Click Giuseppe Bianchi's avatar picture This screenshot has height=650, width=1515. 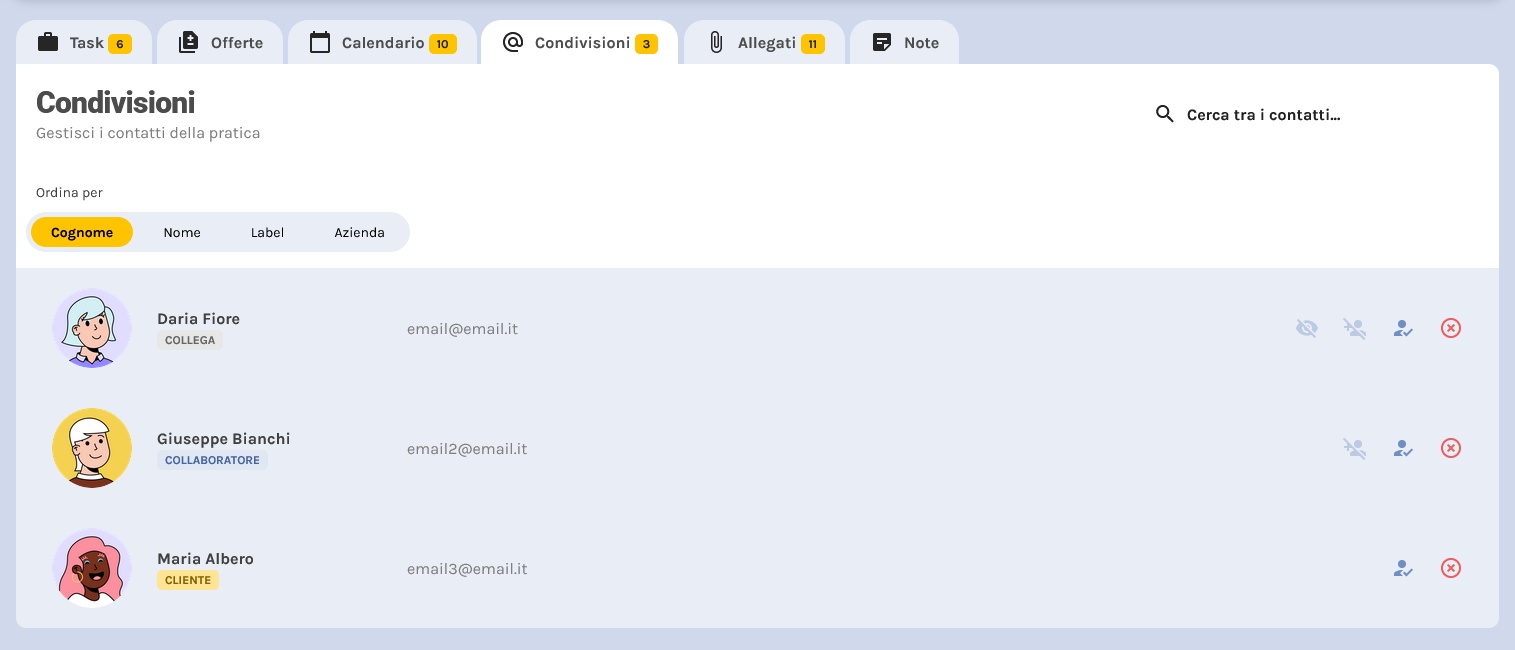click(x=92, y=448)
